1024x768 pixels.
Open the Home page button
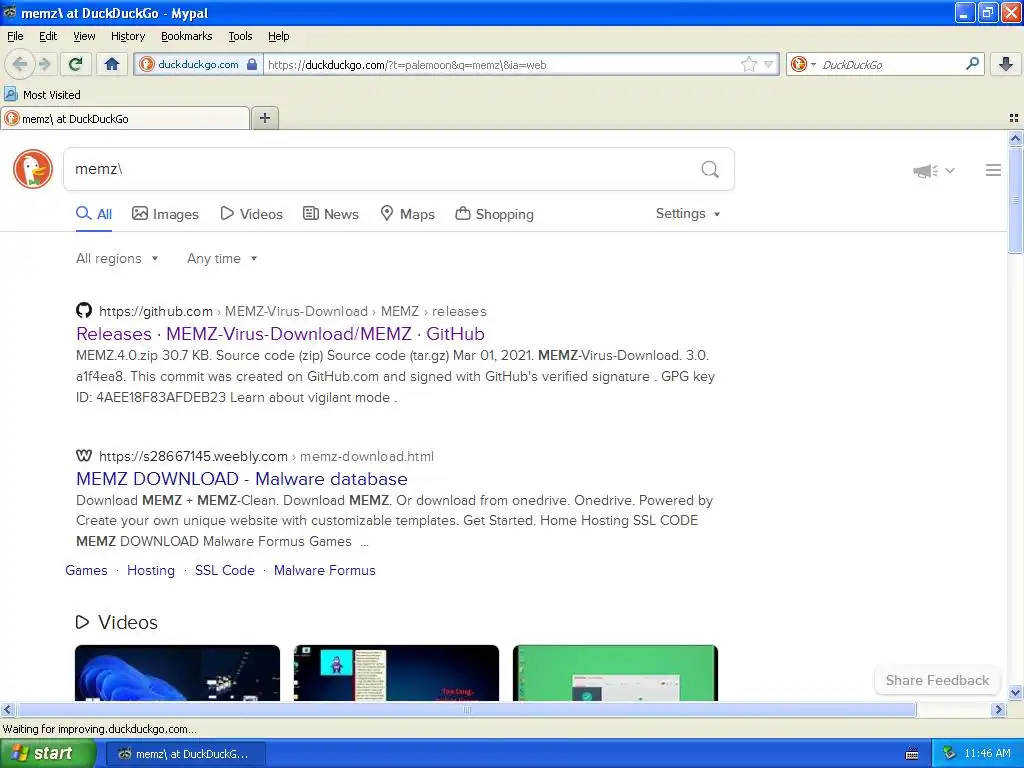click(x=112, y=64)
